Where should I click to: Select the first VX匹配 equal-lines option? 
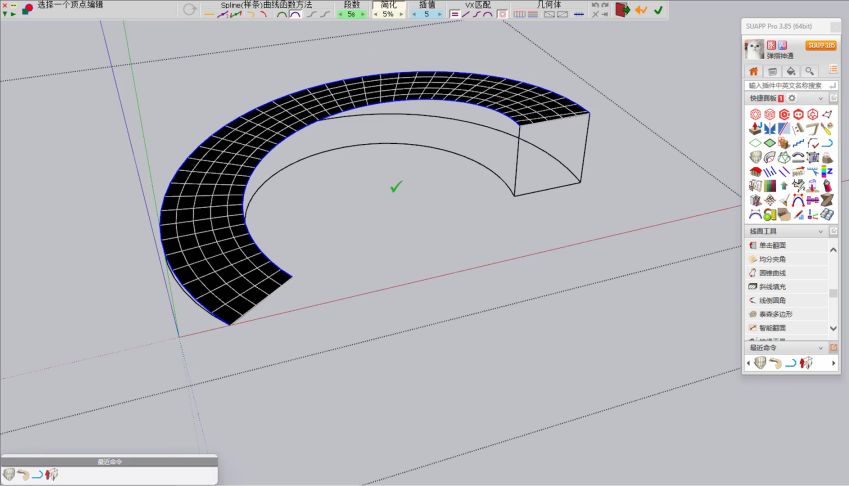coord(455,15)
